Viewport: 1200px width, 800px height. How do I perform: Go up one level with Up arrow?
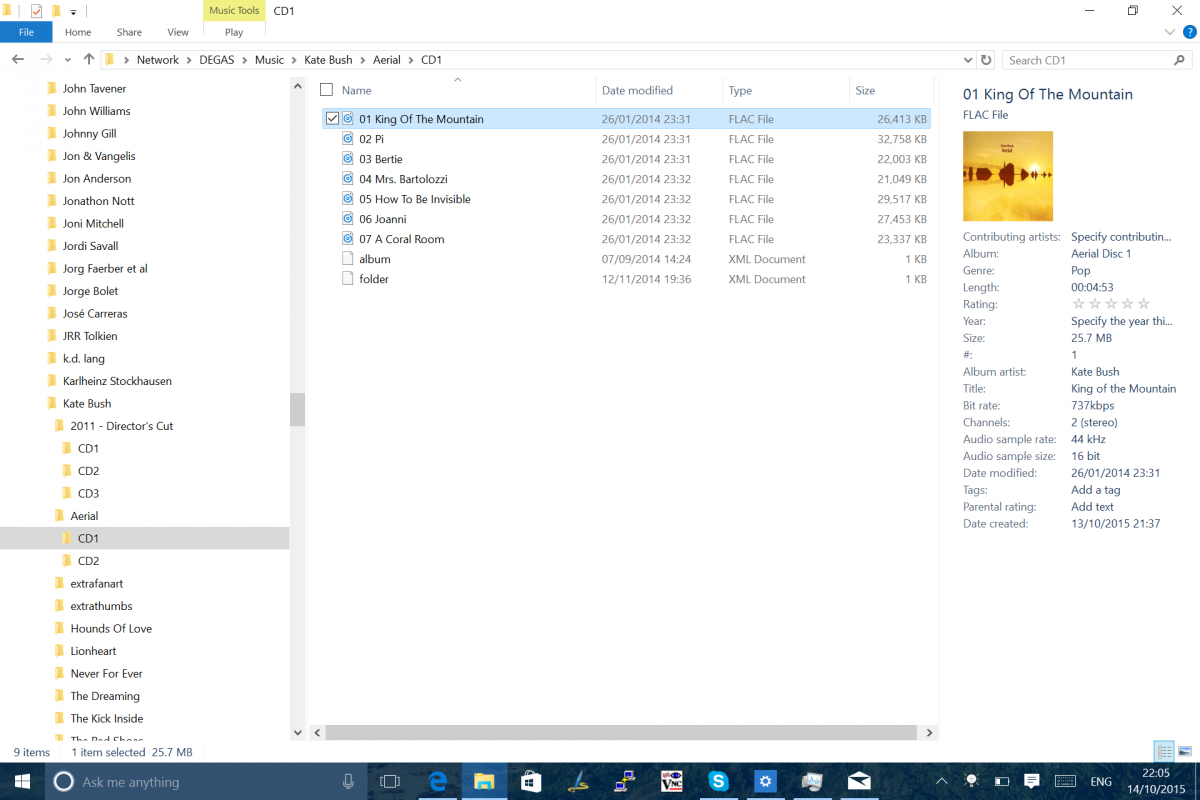[89, 60]
